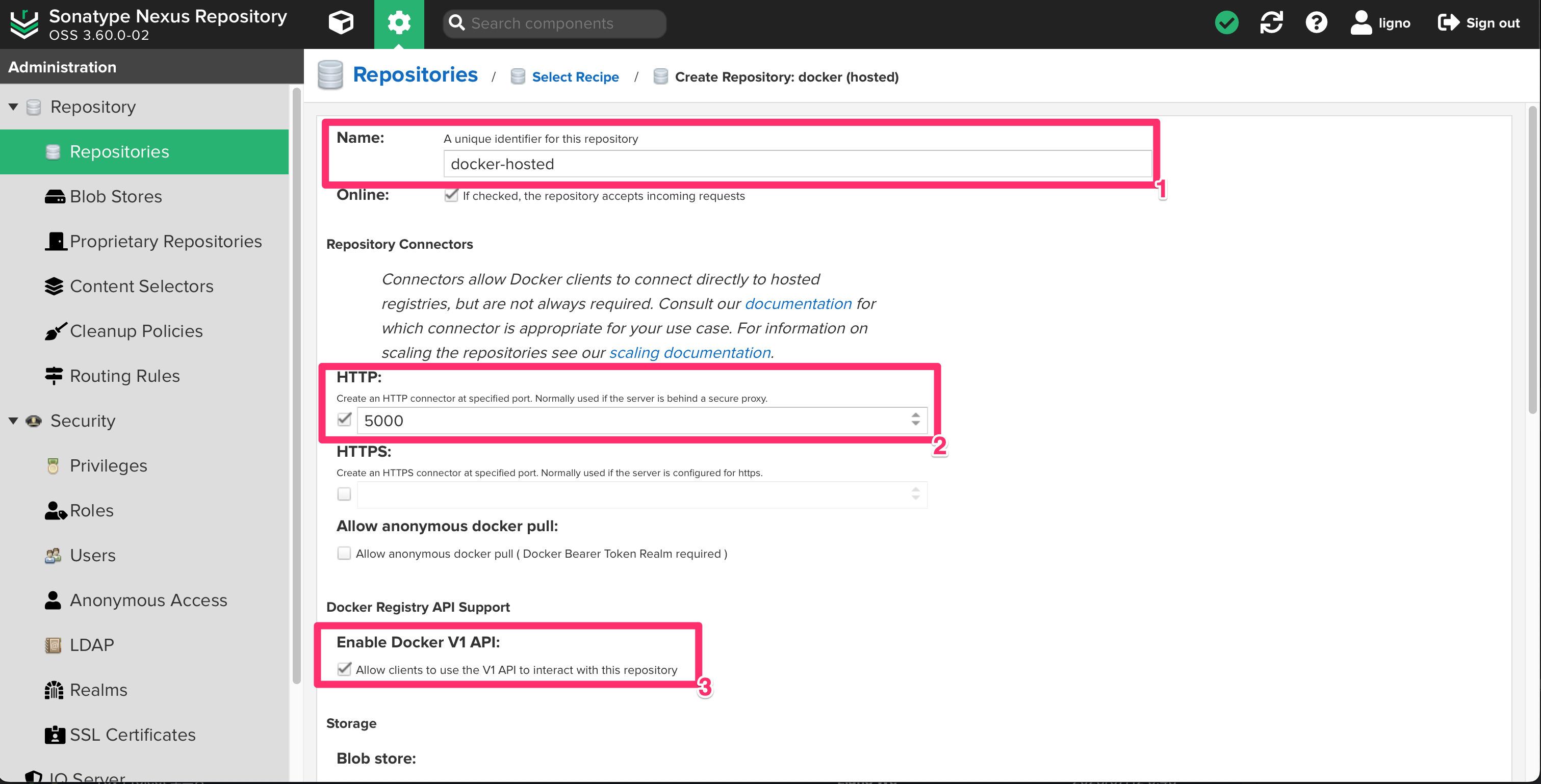Open help via the question mark icon
The height and width of the screenshot is (784, 1541).
coord(1316,23)
